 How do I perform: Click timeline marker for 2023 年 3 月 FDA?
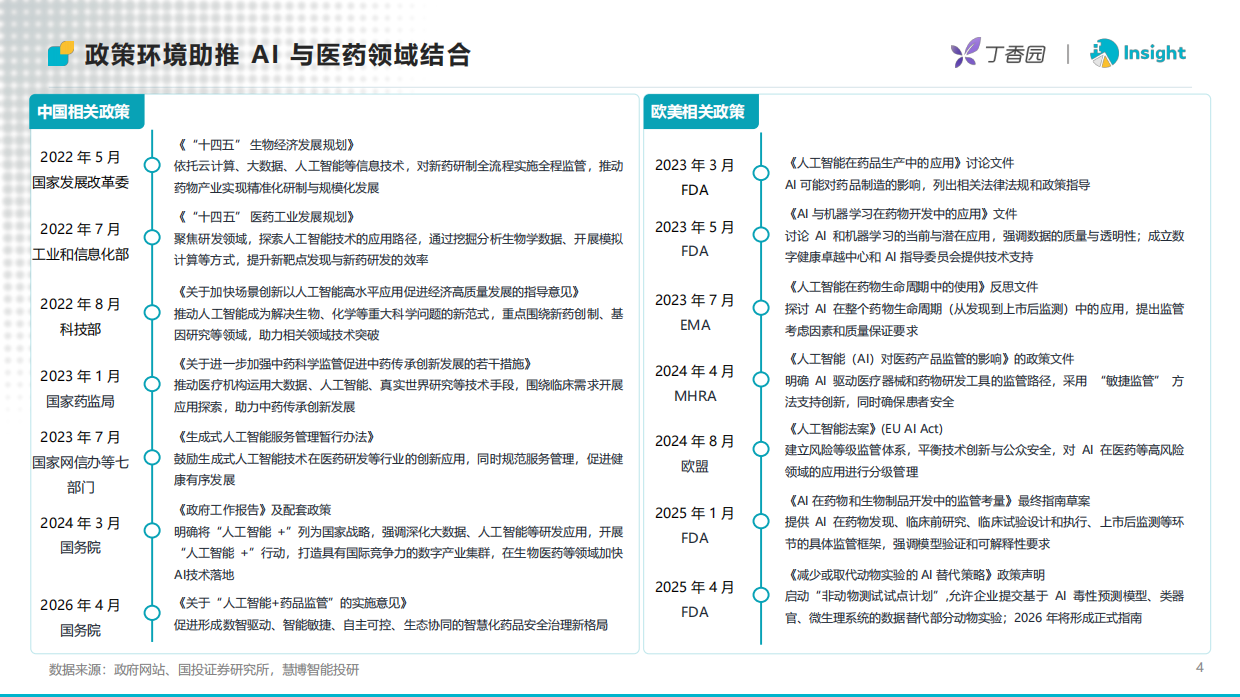click(x=762, y=174)
